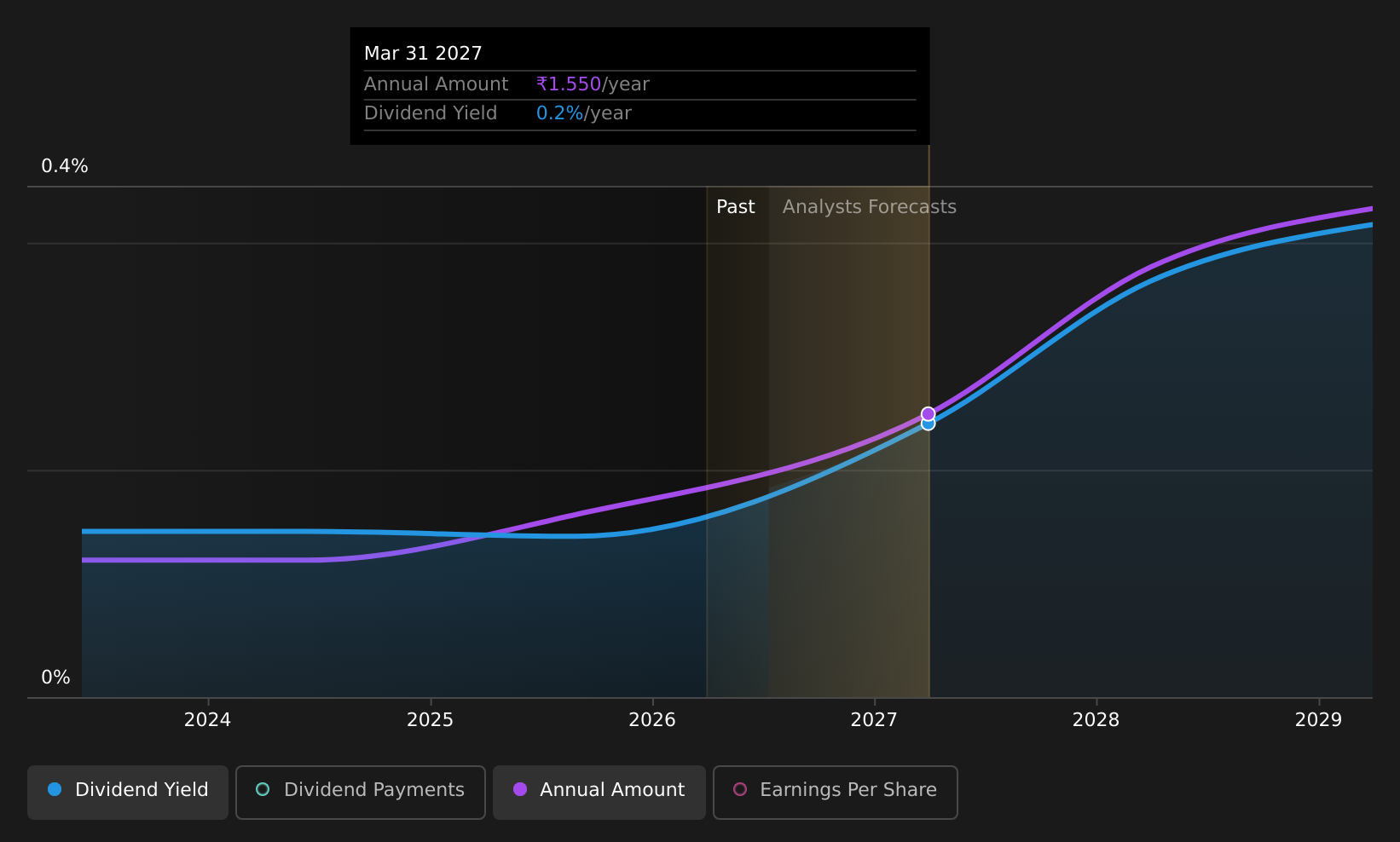Click the Mar 31 2027 tooltip date

tap(423, 54)
